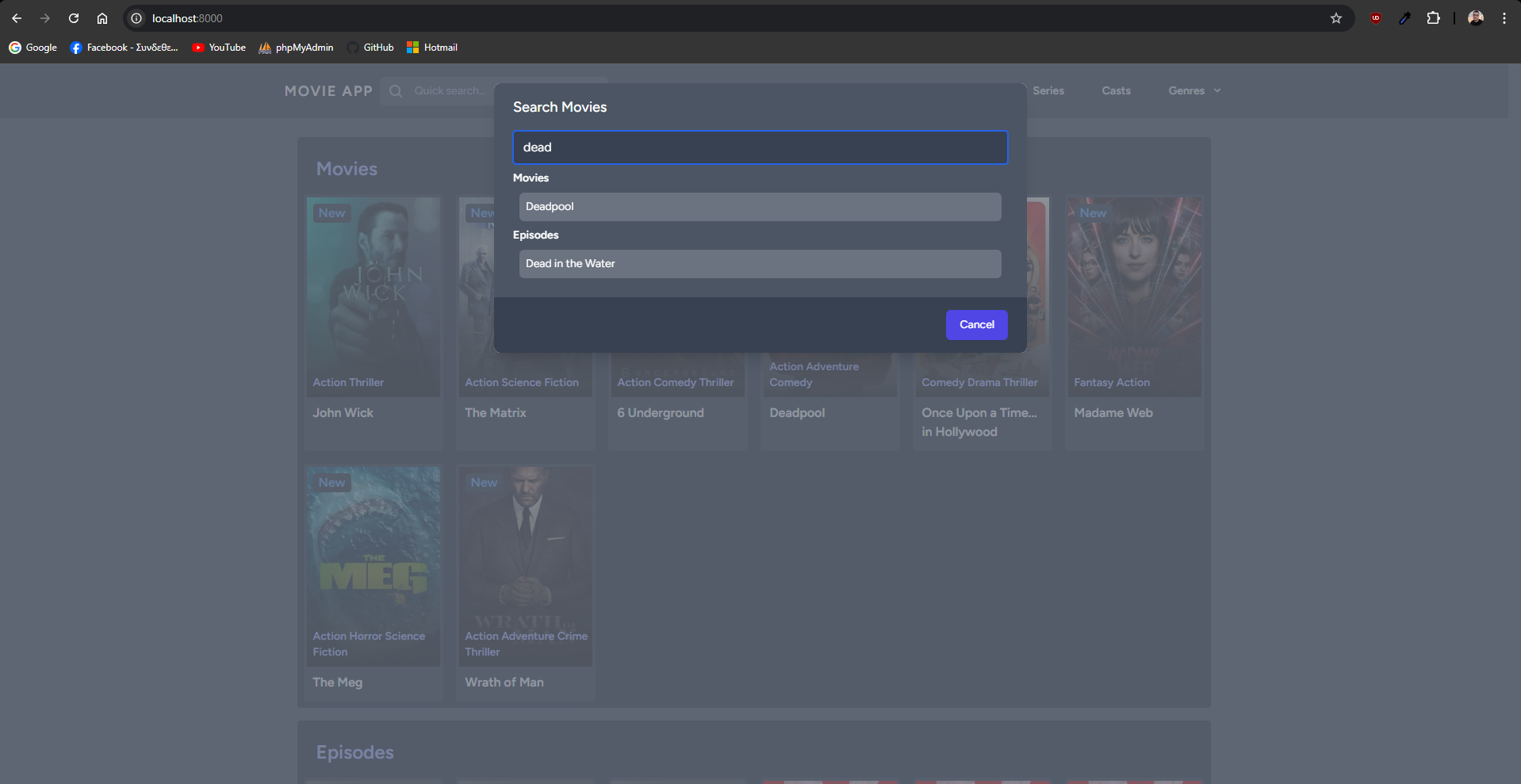Viewport: 1521px width, 784px height.
Task: Click the New badge on John Wick
Action: pyautogui.click(x=331, y=213)
